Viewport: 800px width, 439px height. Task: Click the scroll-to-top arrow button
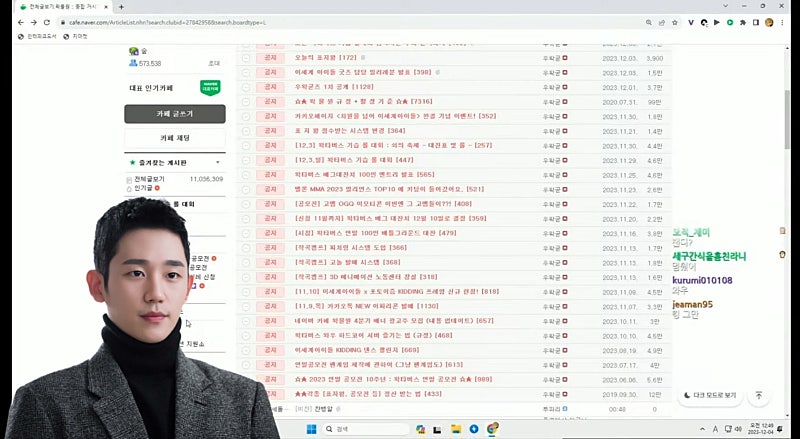[x=759, y=396]
